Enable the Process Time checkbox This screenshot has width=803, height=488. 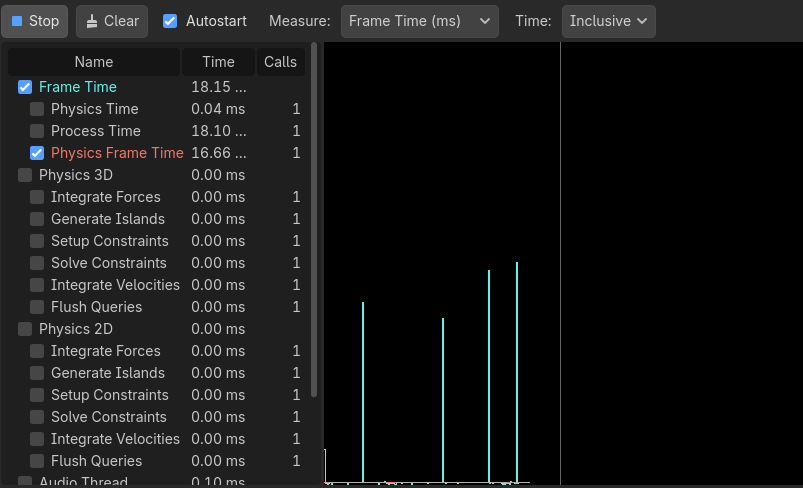click(37, 131)
